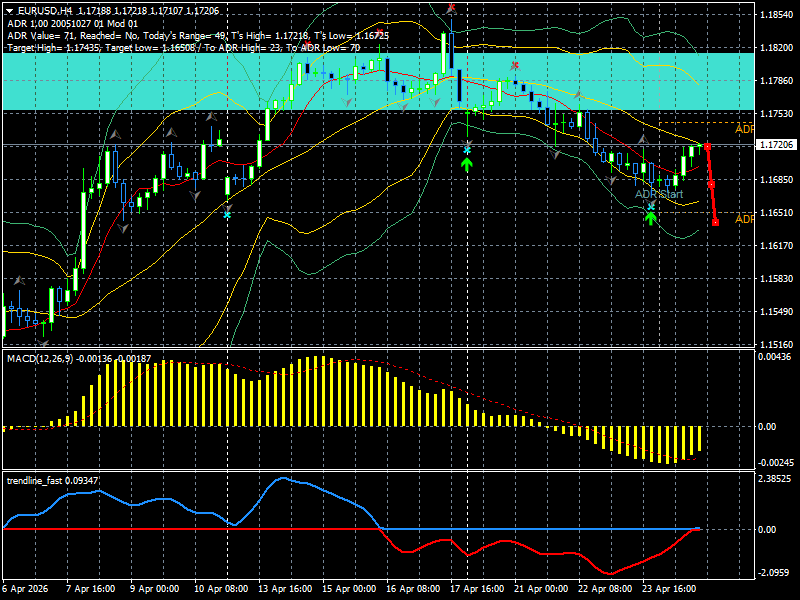Click trendline scale value -2.0959

(x=774, y=572)
